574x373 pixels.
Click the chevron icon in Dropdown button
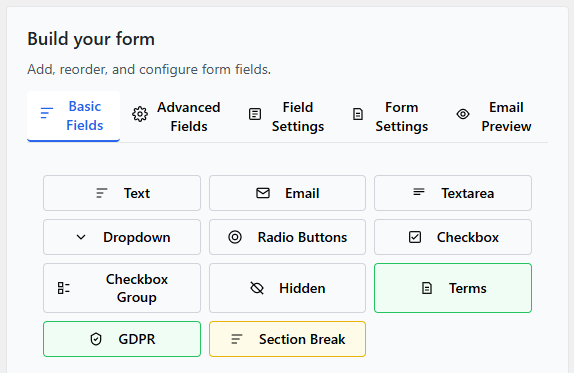pos(81,237)
